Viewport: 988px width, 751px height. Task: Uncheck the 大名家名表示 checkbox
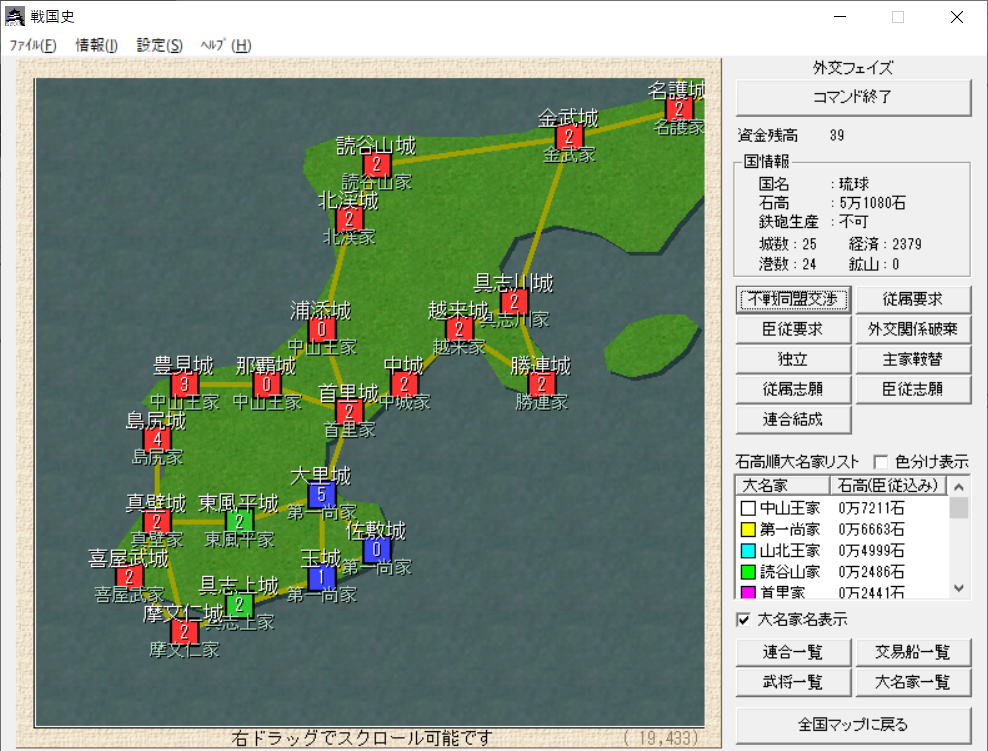[743, 620]
